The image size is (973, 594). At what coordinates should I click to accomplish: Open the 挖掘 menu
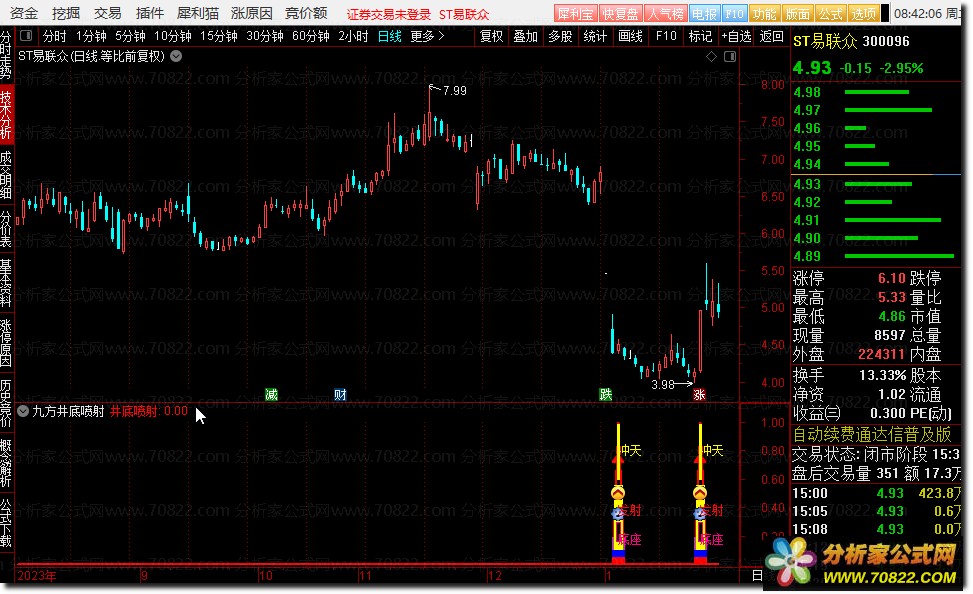66,13
